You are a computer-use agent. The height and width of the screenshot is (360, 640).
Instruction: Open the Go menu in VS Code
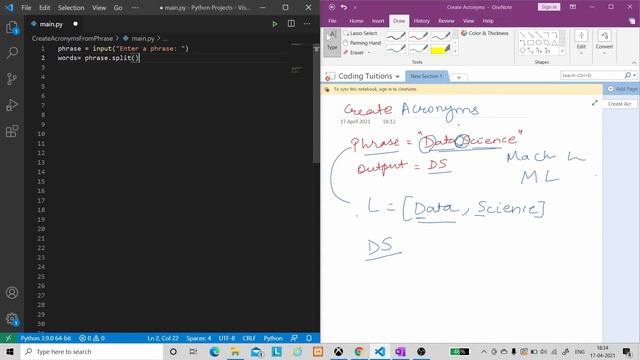(118, 7)
